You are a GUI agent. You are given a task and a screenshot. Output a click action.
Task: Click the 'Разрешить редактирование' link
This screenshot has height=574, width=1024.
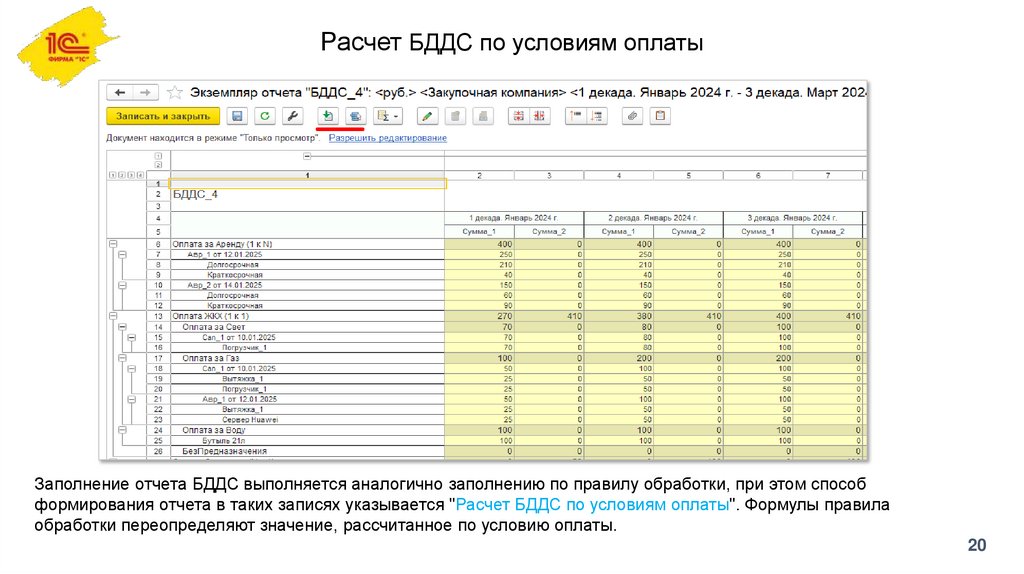pyautogui.click(x=387, y=138)
